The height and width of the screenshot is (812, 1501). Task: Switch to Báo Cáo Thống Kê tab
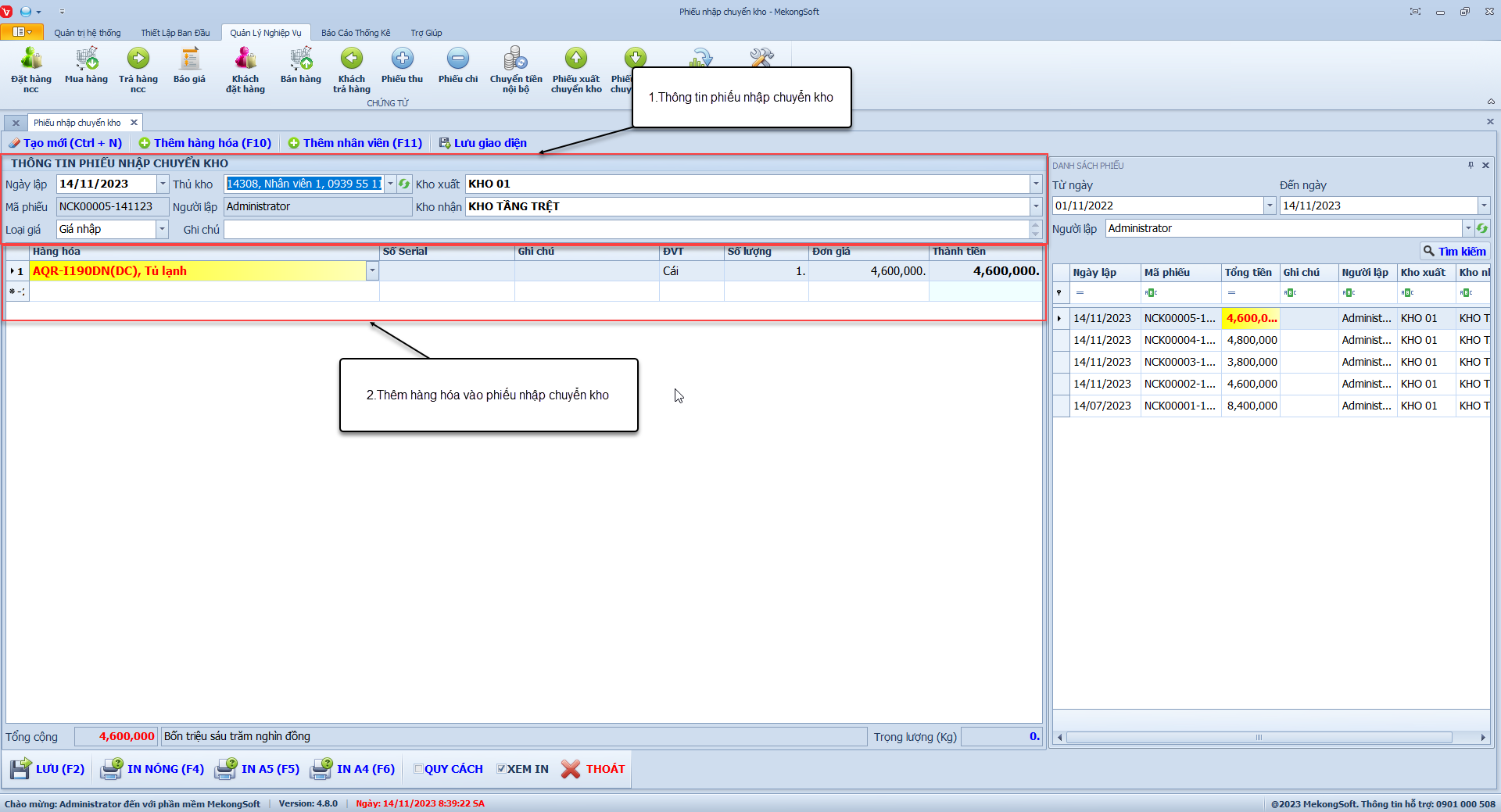pos(356,33)
